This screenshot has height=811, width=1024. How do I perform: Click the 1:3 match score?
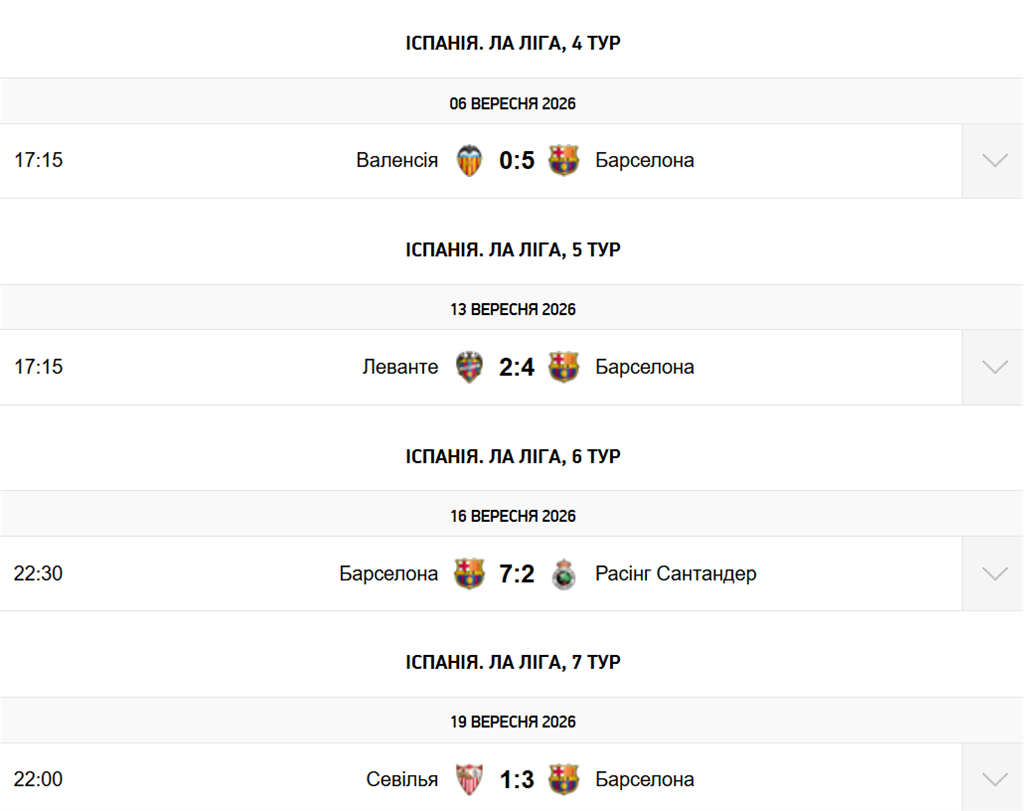(517, 780)
